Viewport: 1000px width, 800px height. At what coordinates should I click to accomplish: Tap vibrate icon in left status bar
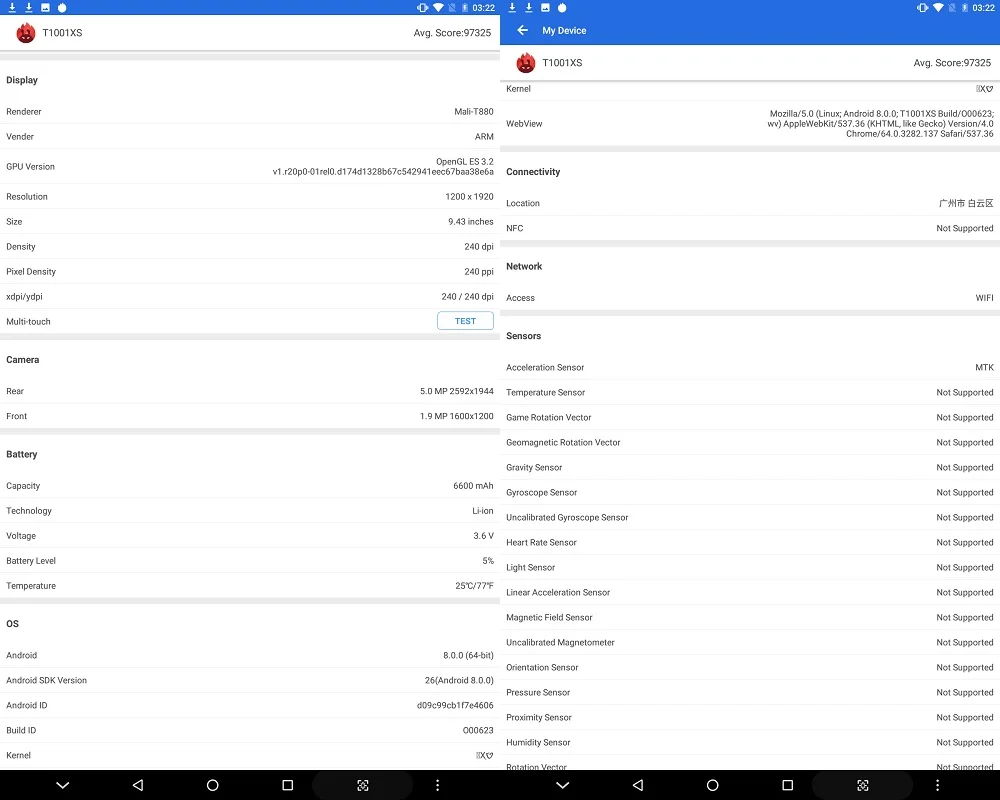click(422, 8)
